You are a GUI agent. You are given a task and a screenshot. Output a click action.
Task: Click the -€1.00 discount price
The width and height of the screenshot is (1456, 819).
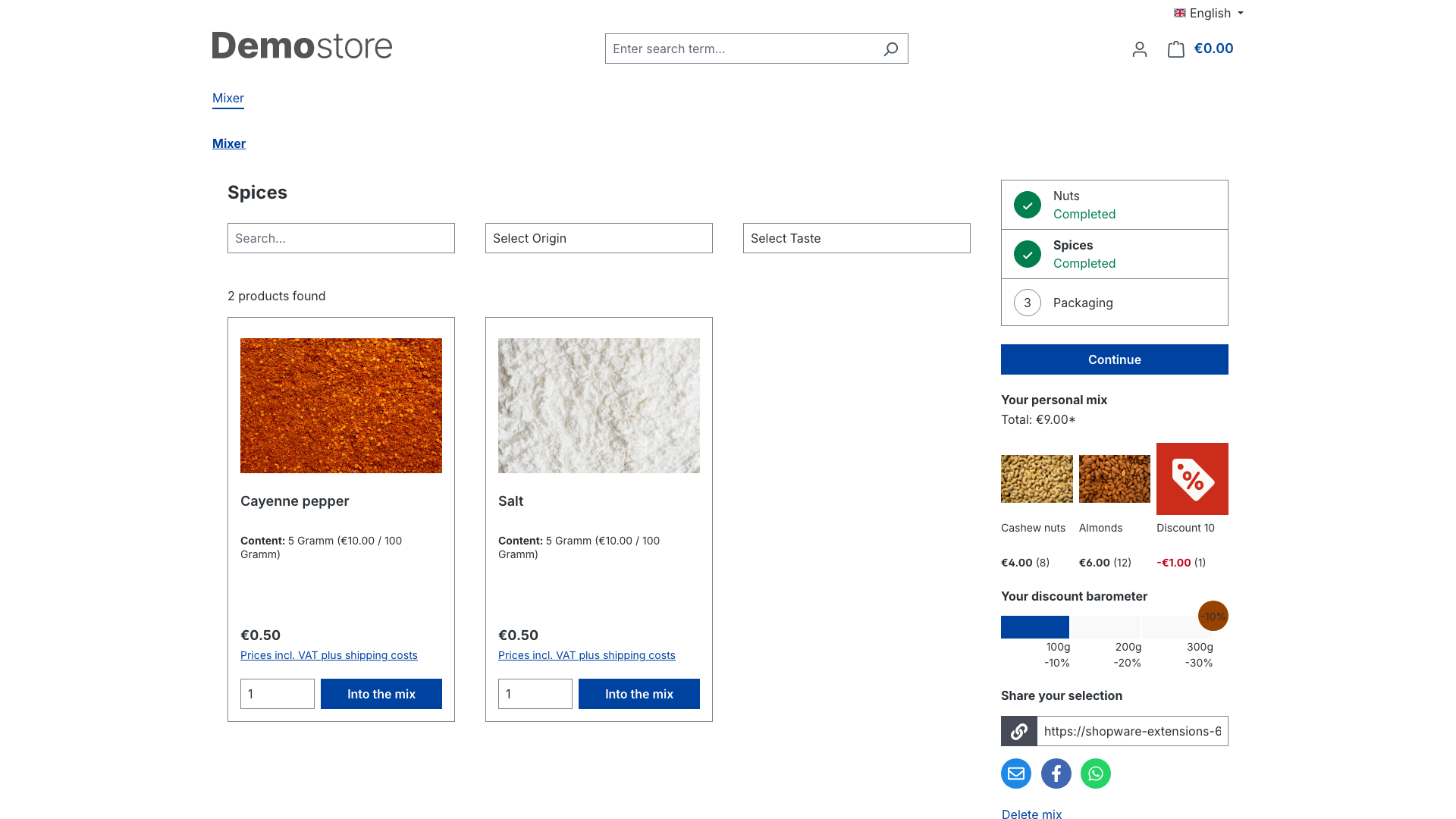point(1174,563)
